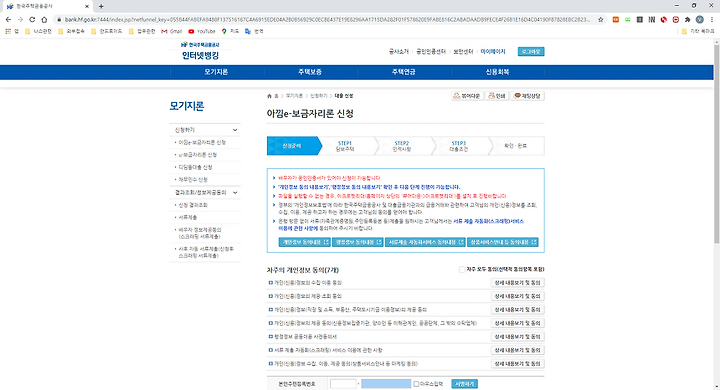This screenshot has width=720, height=390.
Task: Check the 마우스입력 checkbox
Action: click(416, 384)
